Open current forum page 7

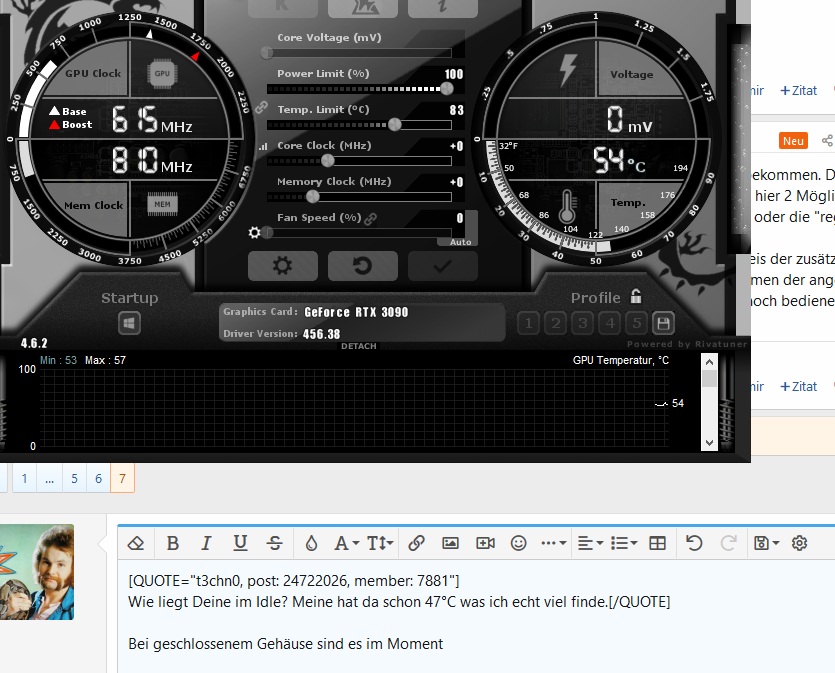(122, 478)
